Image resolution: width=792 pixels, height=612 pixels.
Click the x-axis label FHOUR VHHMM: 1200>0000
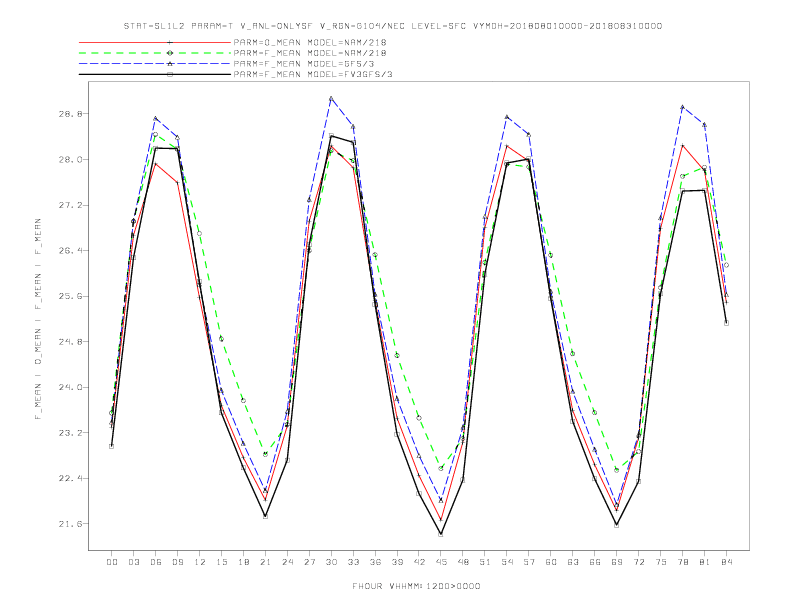416,586
